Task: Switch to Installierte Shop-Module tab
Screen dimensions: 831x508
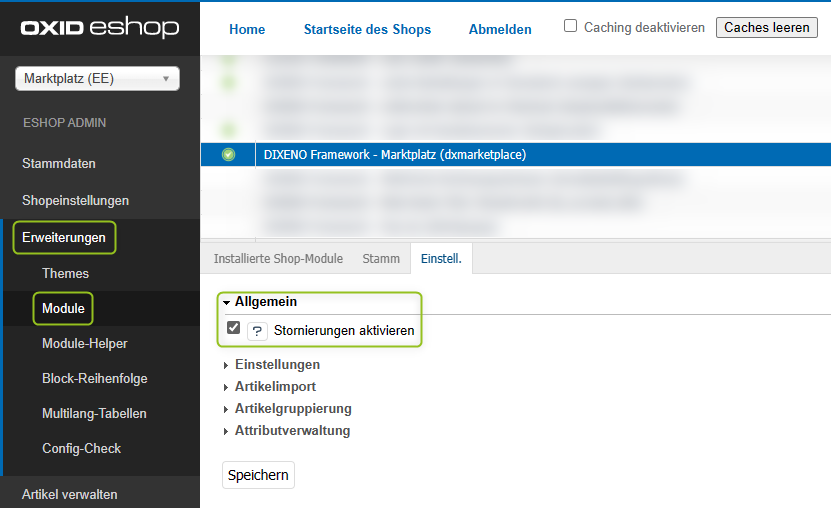Action: tap(278, 259)
